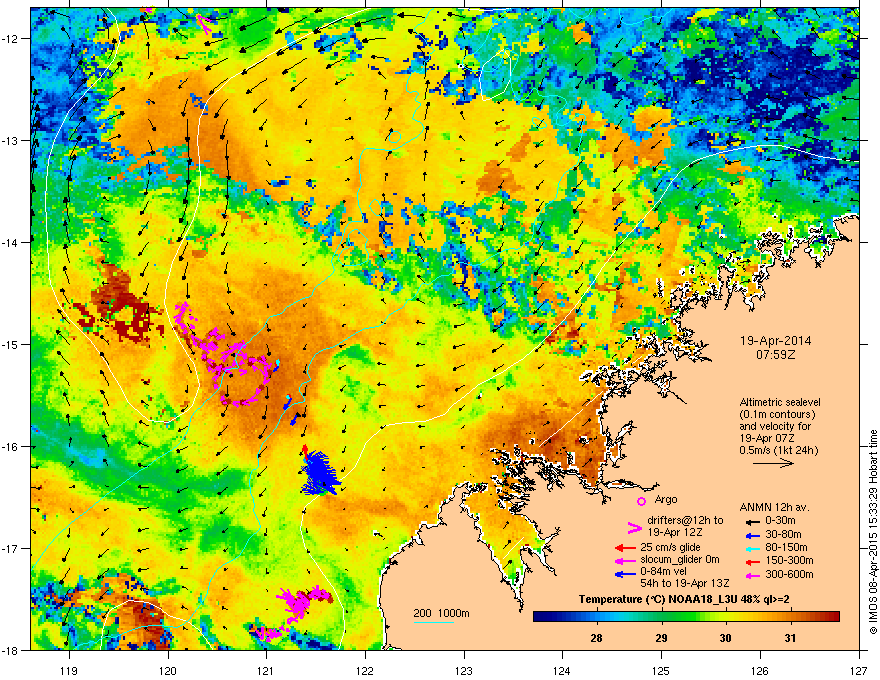Click the magenta glider track near -17.6 latitude
The image size is (880, 680).
(302, 601)
